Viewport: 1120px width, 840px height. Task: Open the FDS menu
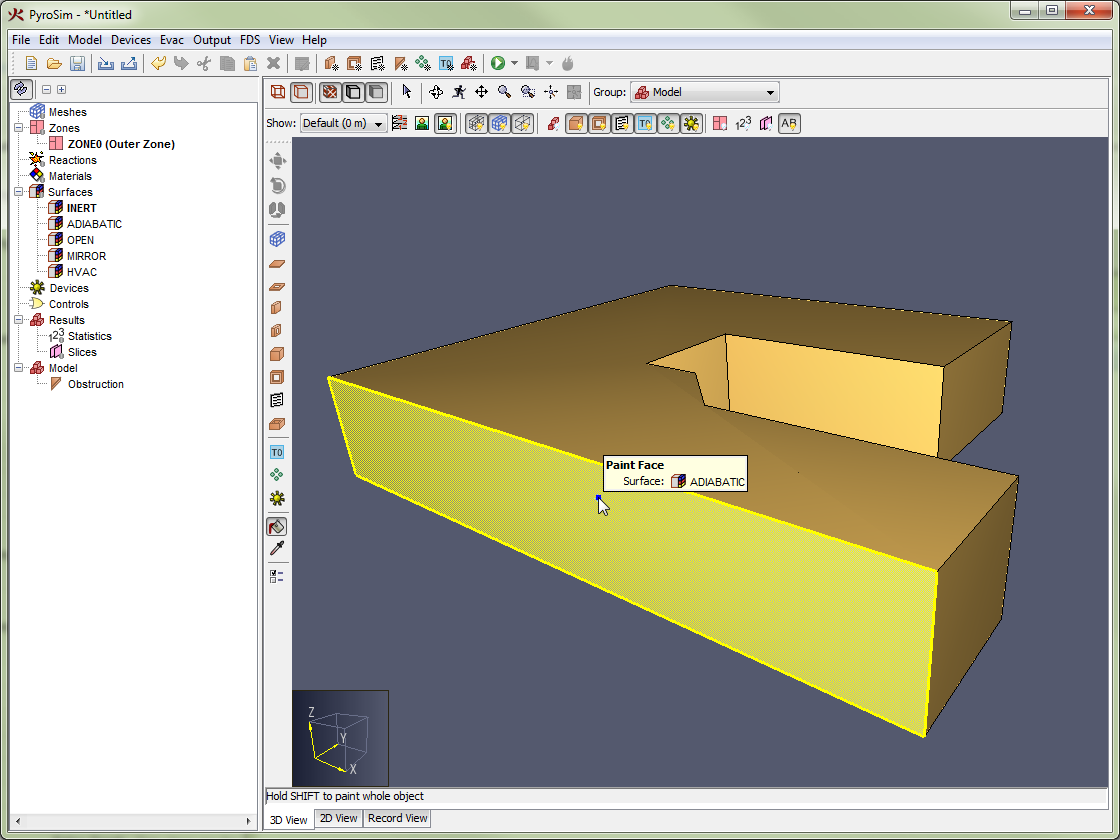tap(250, 40)
